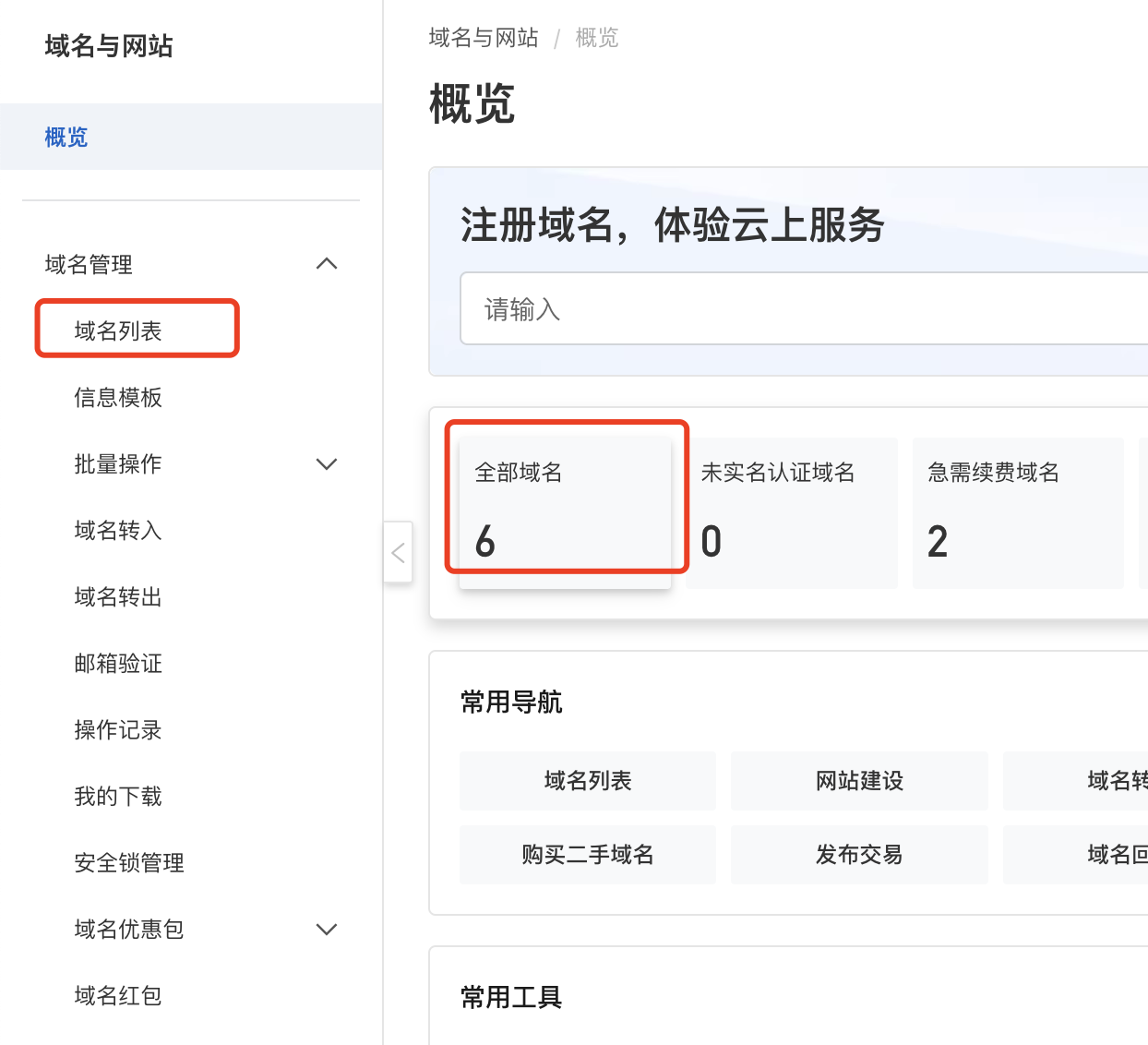Click the 急需续费域名 statistics card
The height and width of the screenshot is (1045, 1148).
point(1017,512)
